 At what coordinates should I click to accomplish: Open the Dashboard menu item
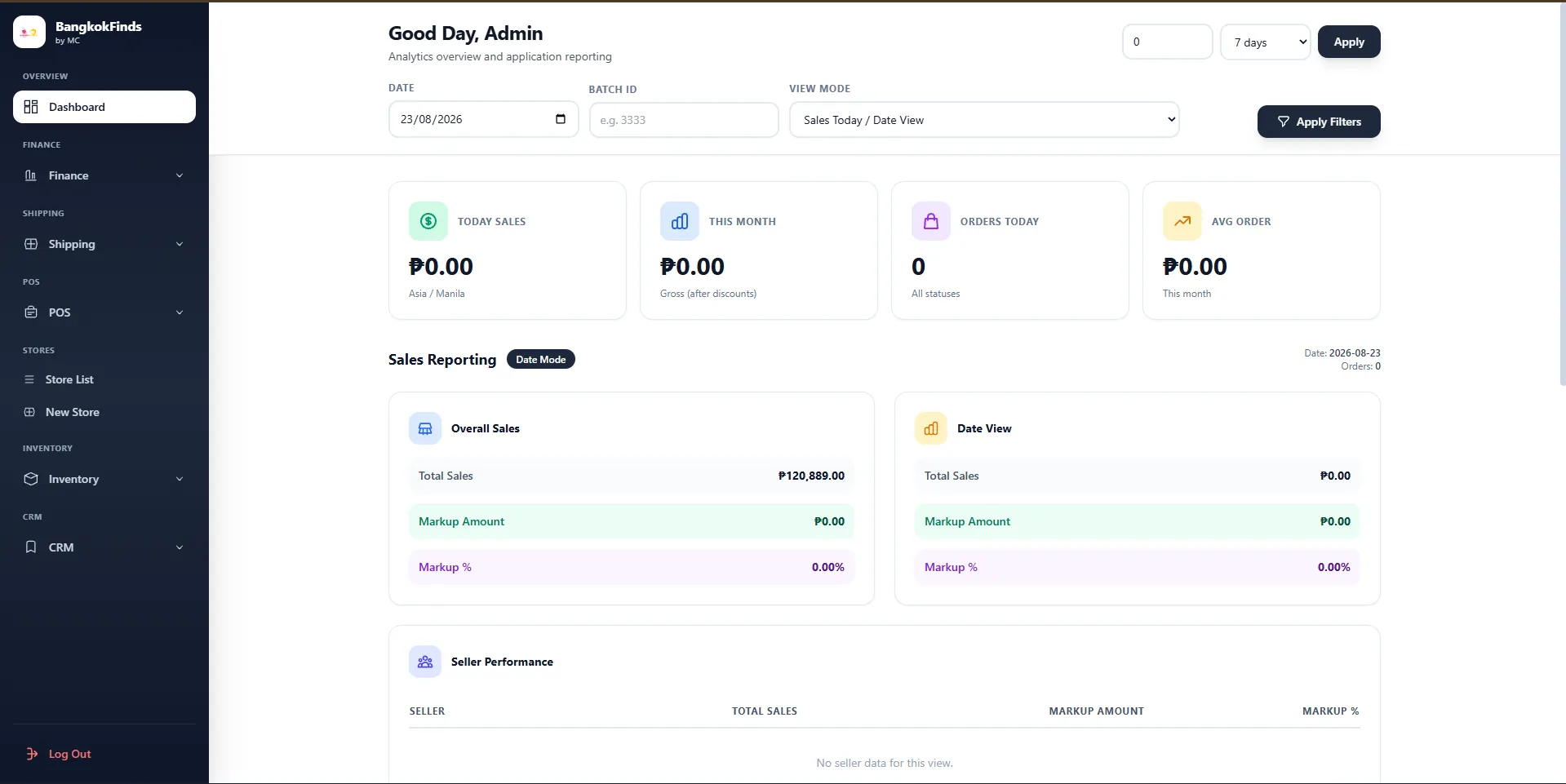(104, 107)
